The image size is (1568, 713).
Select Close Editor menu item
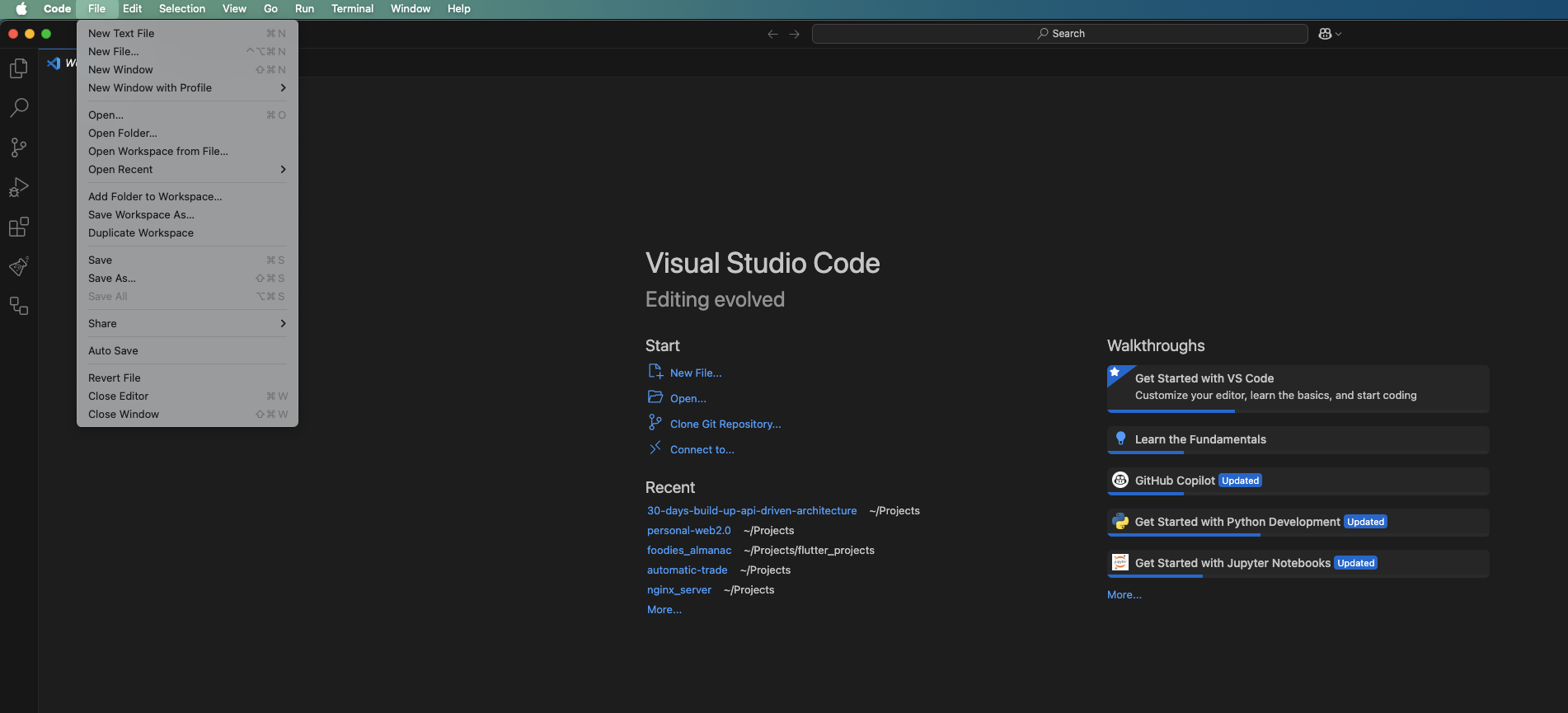coord(187,396)
